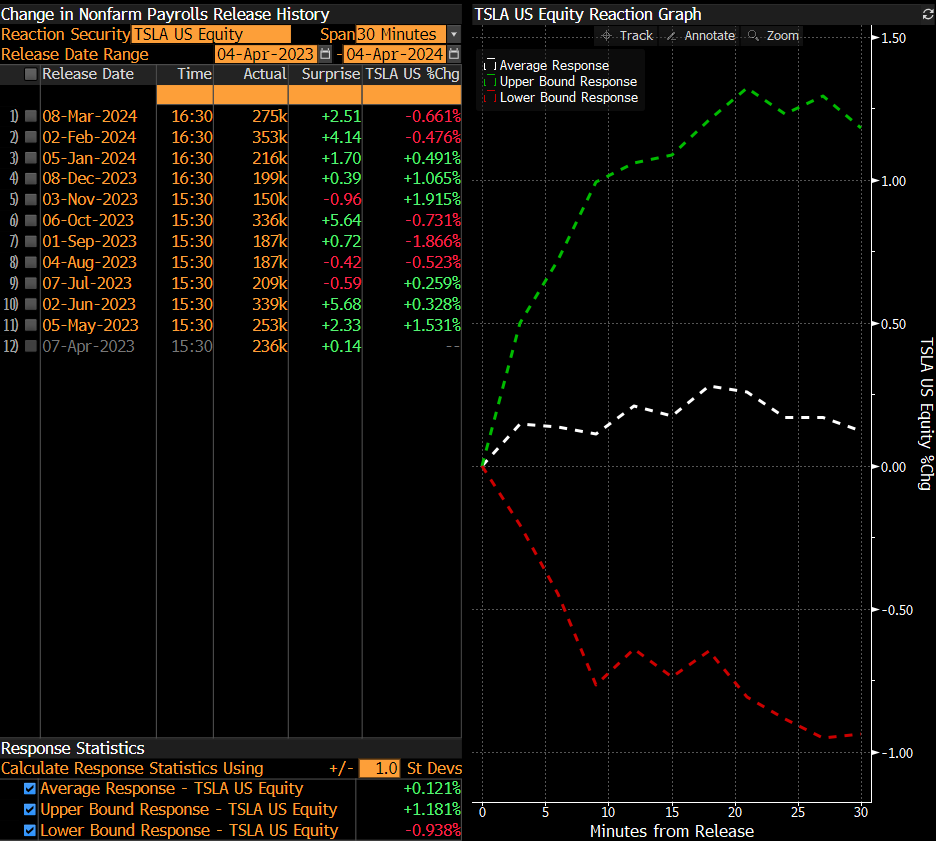Uncheck Lower Bound Response statistic checkbox
This screenshot has height=841, width=936.
[30, 830]
